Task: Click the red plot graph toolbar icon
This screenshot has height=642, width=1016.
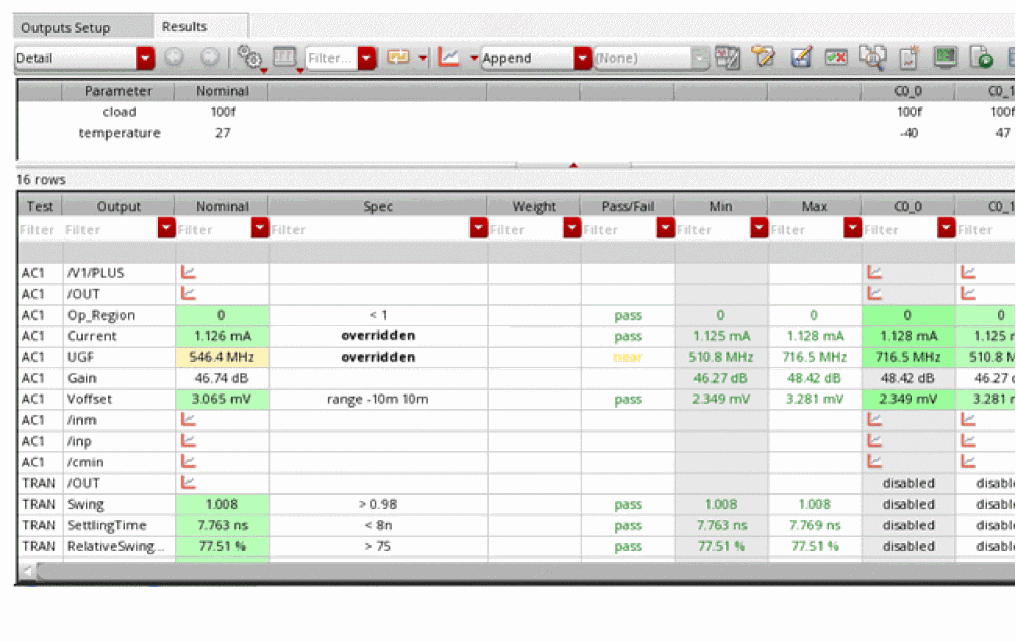Action: [449, 58]
